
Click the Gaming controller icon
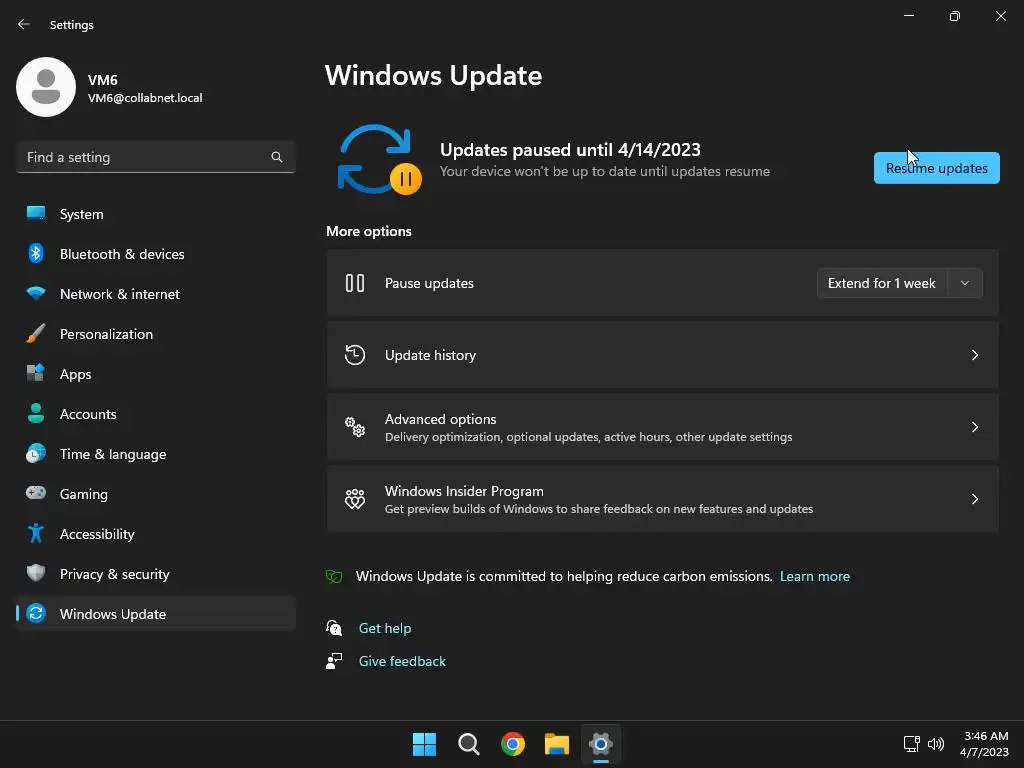tap(36, 493)
